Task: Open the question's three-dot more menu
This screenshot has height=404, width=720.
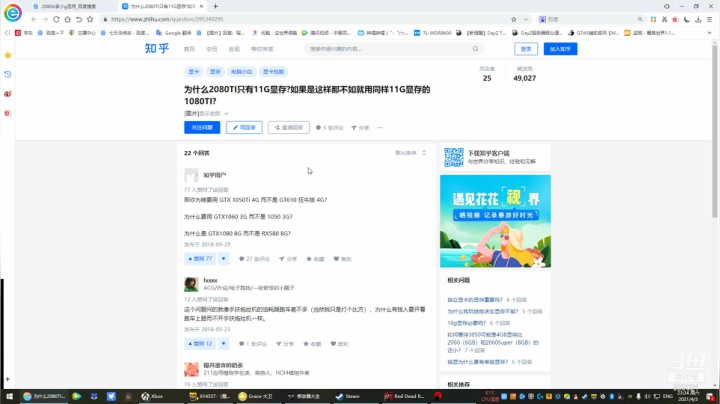Action: [x=380, y=128]
